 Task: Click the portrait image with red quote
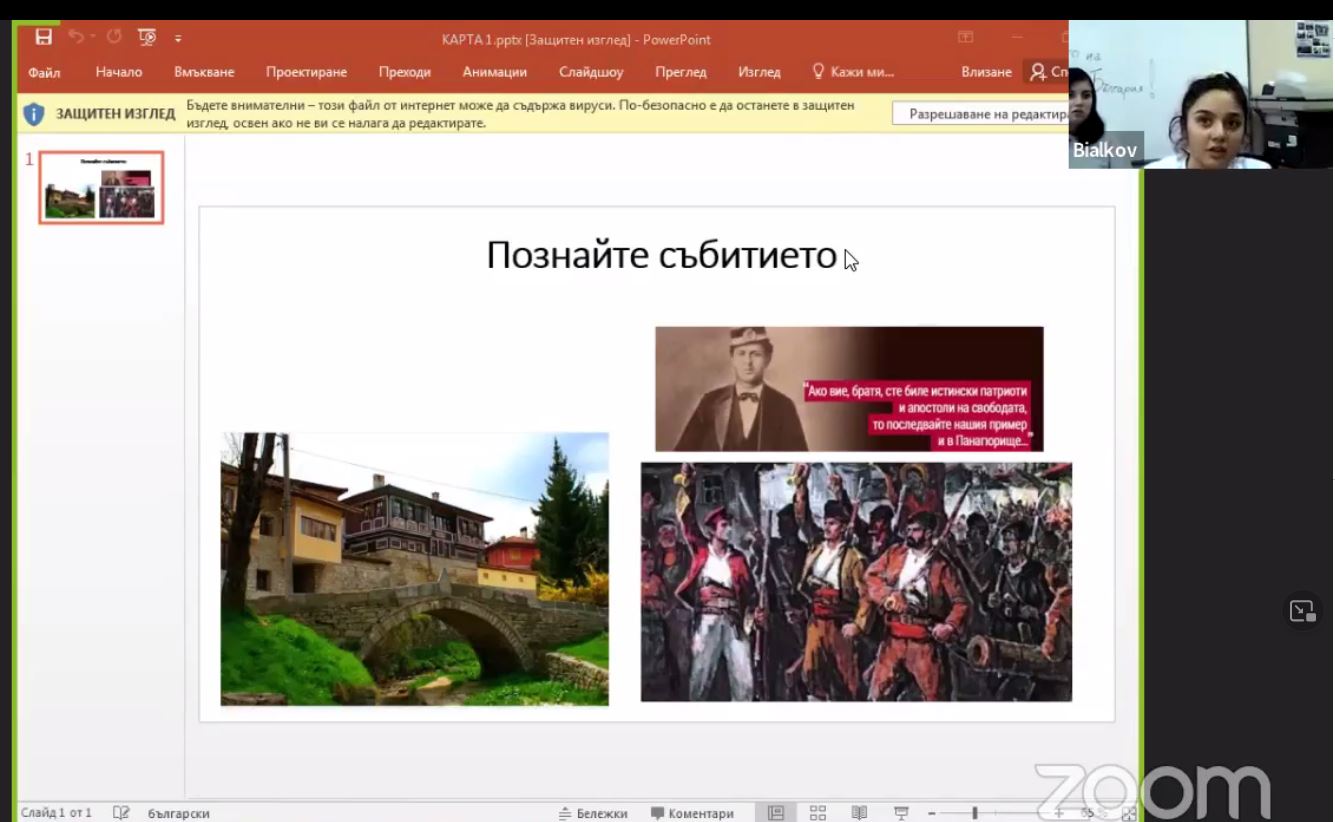point(849,389)
